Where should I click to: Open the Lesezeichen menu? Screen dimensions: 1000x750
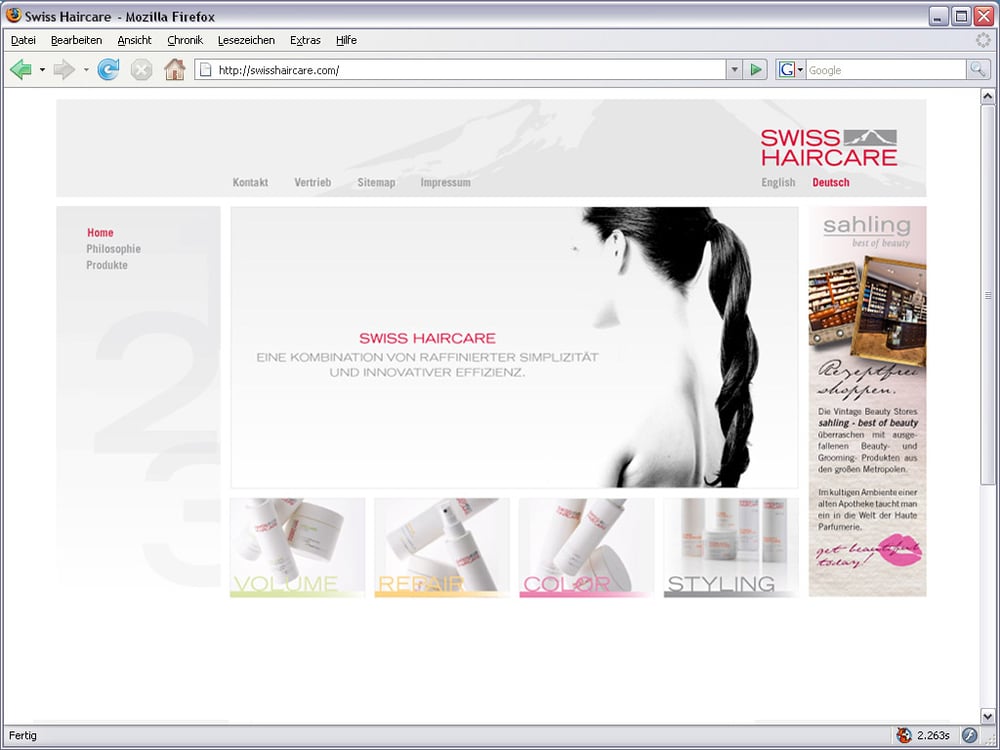pos(246,40)
